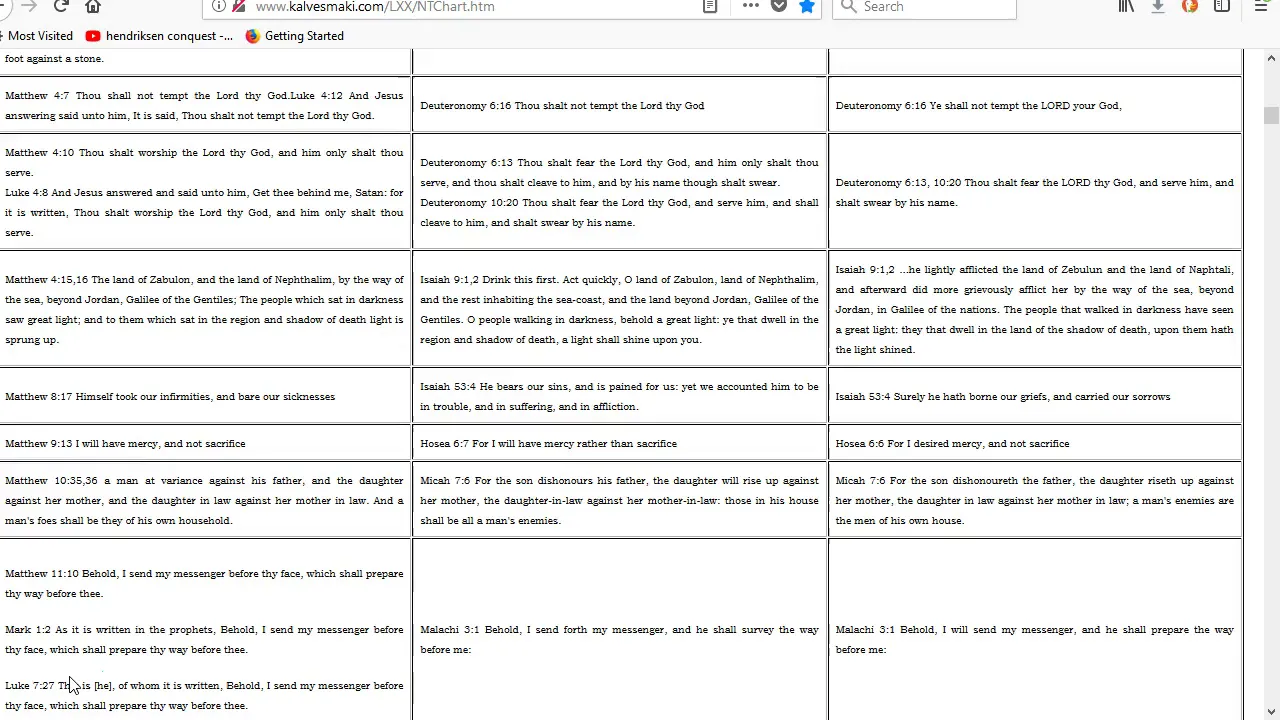Open the browser home page
Screen dimensions: 1280x720
93,6
